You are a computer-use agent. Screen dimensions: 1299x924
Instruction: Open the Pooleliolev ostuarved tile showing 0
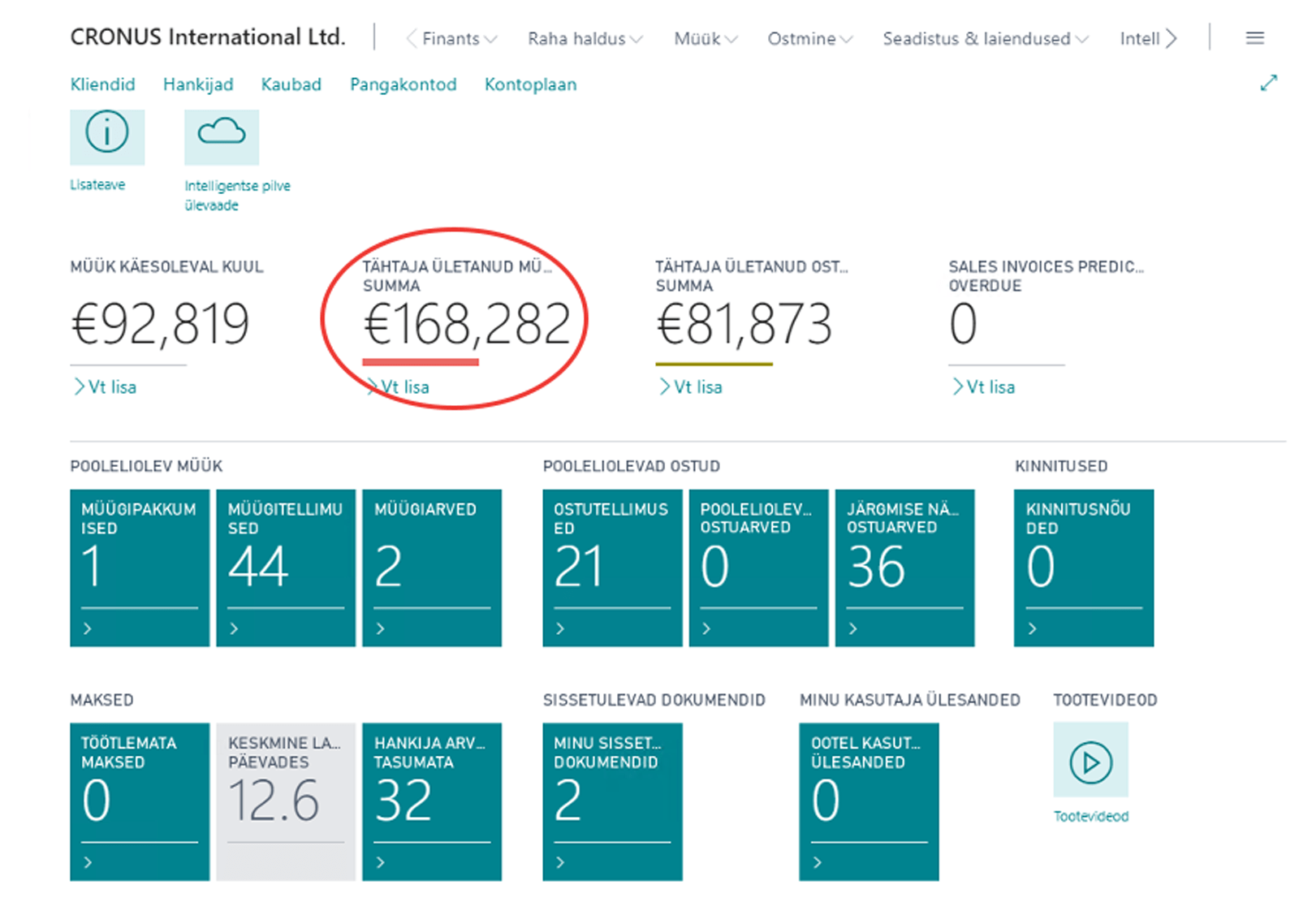click(759, 568)
